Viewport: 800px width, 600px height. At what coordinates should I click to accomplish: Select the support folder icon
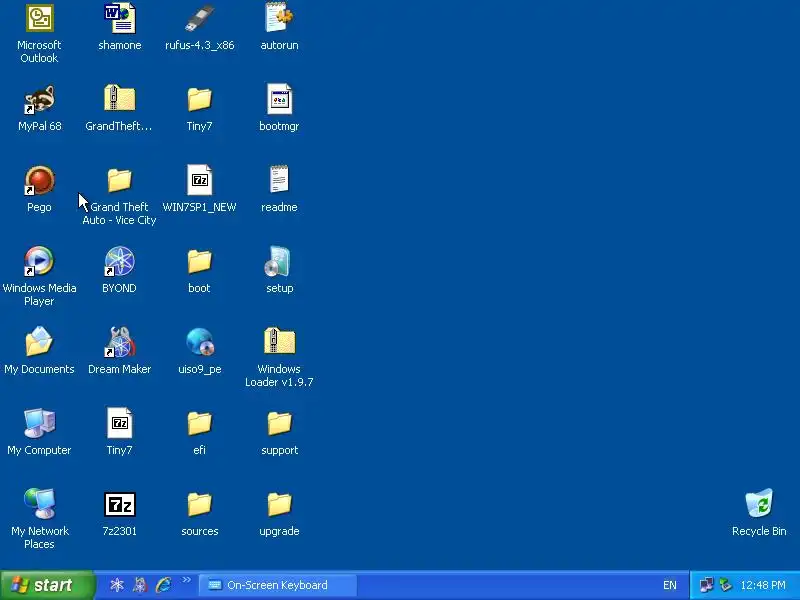[x=279, y=423]
